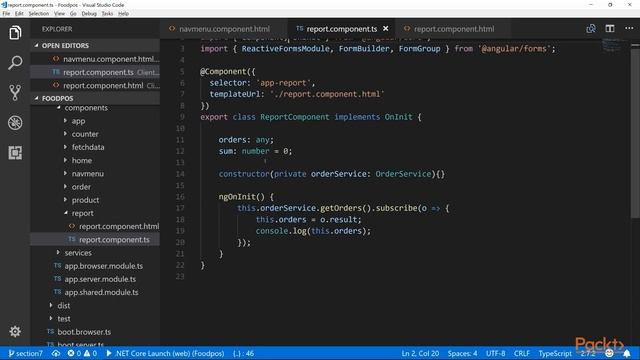This screenshot has height=360, width=640.
Task: Open the Explorer view in activity bar
Action: pos(15,33)
